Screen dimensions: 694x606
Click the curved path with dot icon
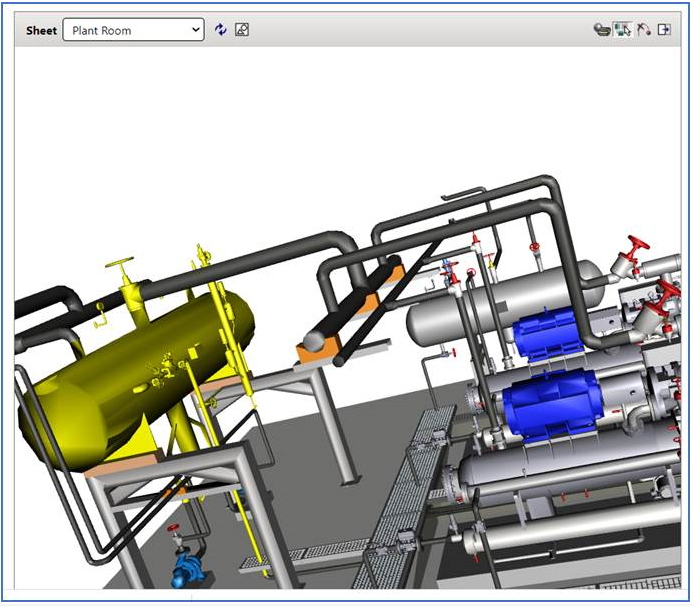click(x=644, y=30)
